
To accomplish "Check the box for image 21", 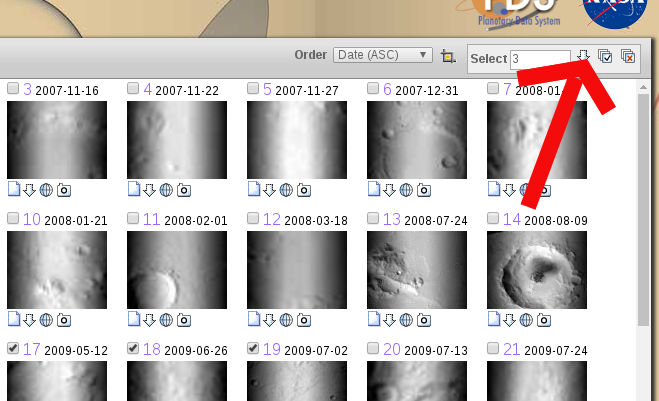I will click(x=493, y=348).
